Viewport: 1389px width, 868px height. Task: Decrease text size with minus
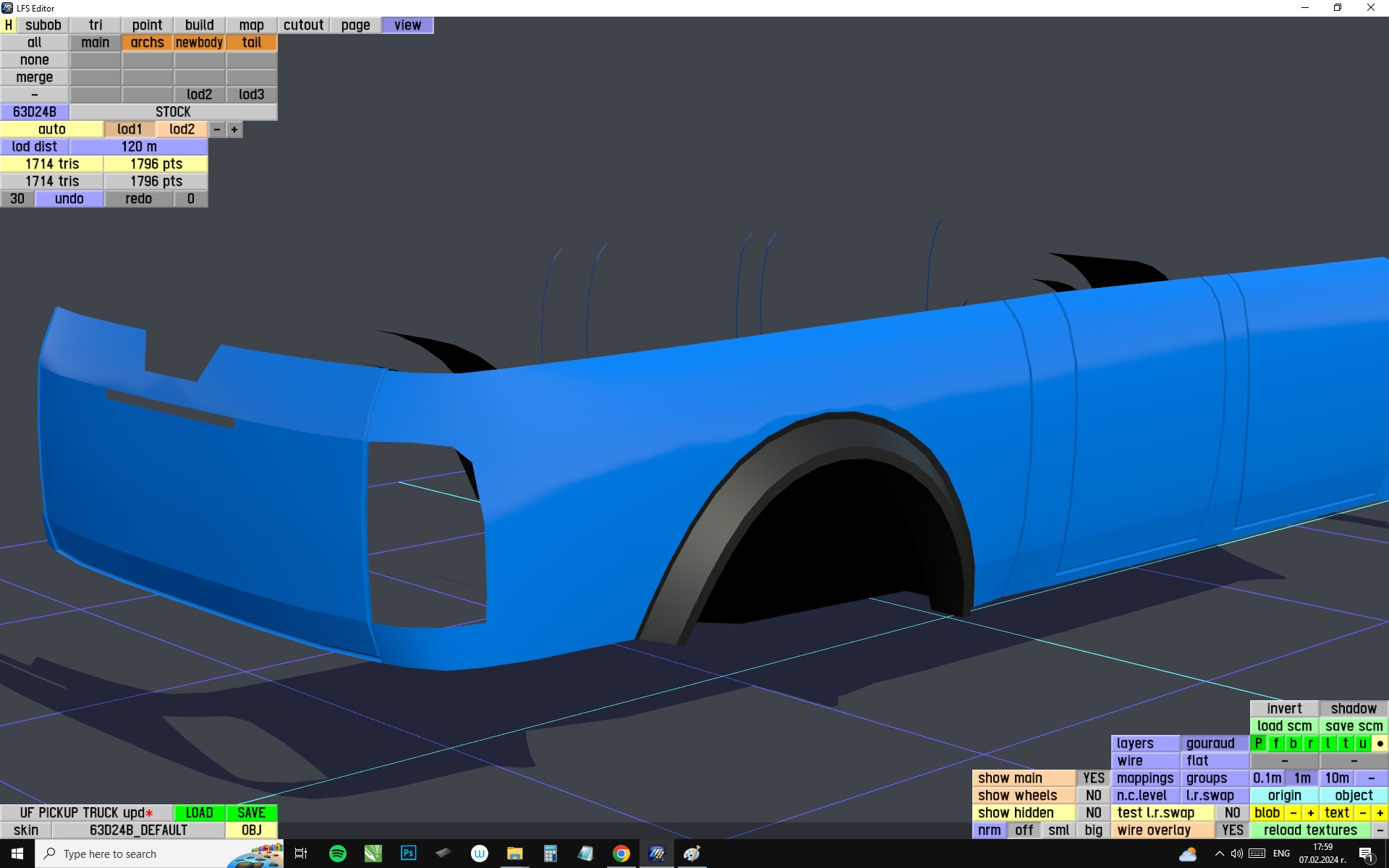point(1363,812)
